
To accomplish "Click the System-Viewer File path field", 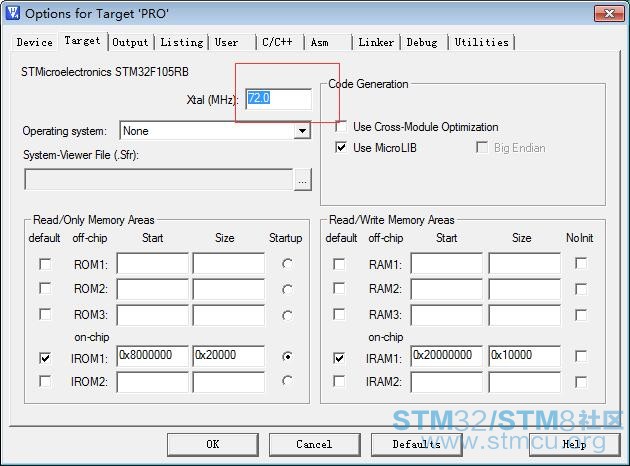I will point(158,179).
